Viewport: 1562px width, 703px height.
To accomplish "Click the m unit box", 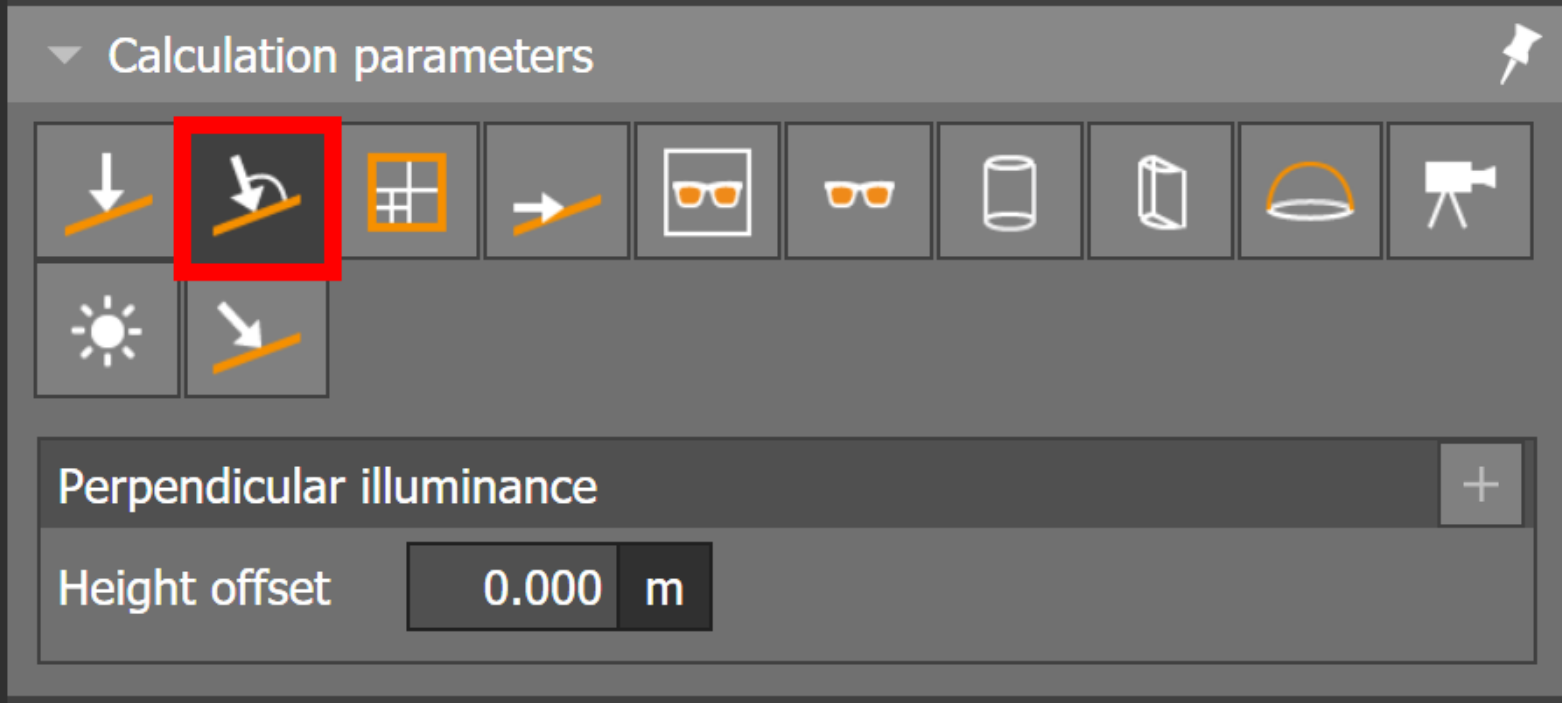I will point(664,587).
